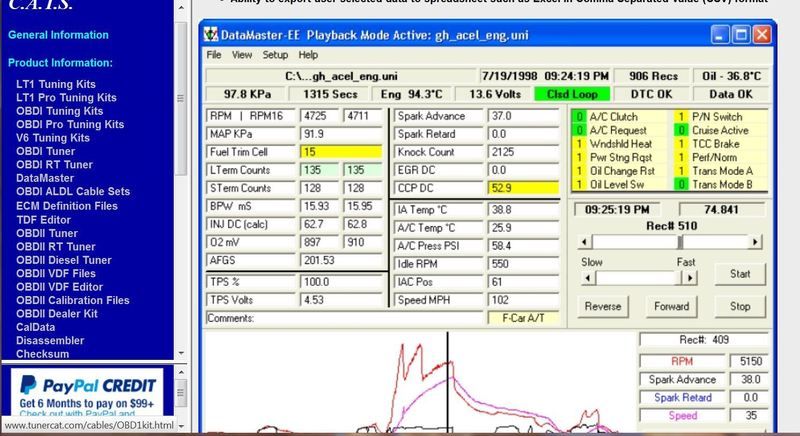This screenshot has width=800, height=436.
Task: Click left arrow of speed Slow/Fast slider
Action: pyautogui.click(x=588, y=278)
